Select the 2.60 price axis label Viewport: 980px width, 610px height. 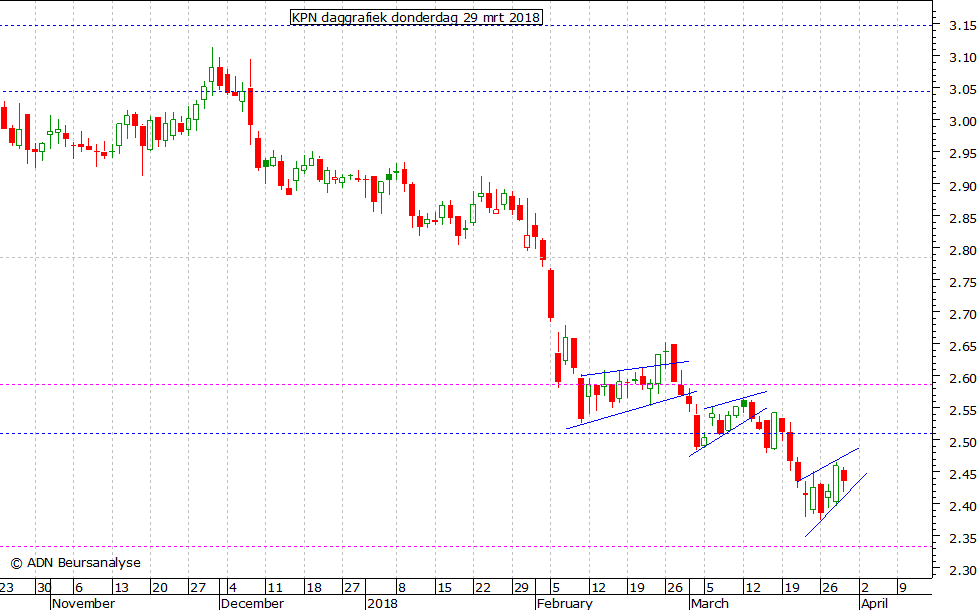[x=962, y=379]
